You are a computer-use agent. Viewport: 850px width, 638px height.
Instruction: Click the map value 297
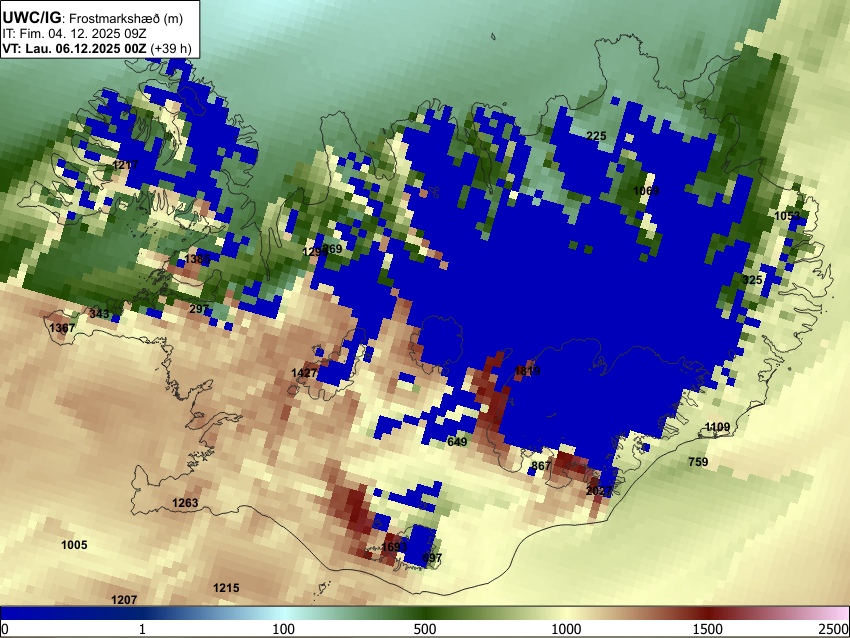(199, 309)
